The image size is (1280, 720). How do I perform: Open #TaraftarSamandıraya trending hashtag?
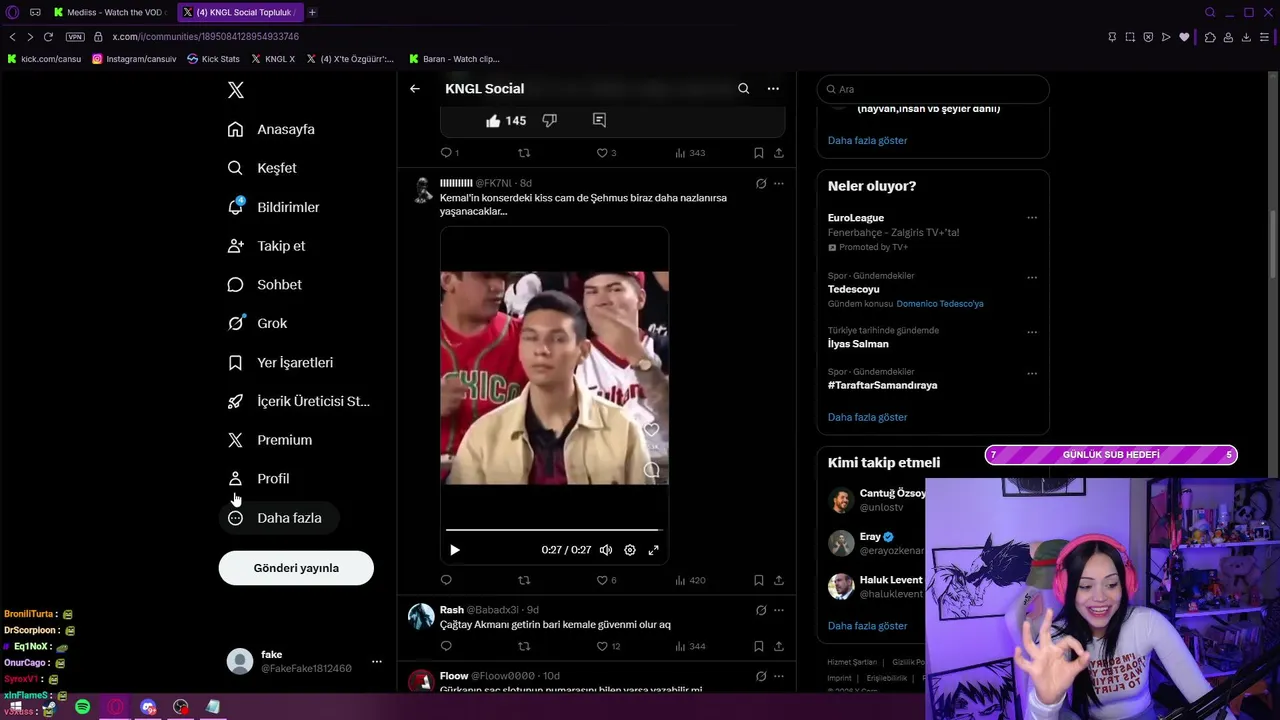882,385
